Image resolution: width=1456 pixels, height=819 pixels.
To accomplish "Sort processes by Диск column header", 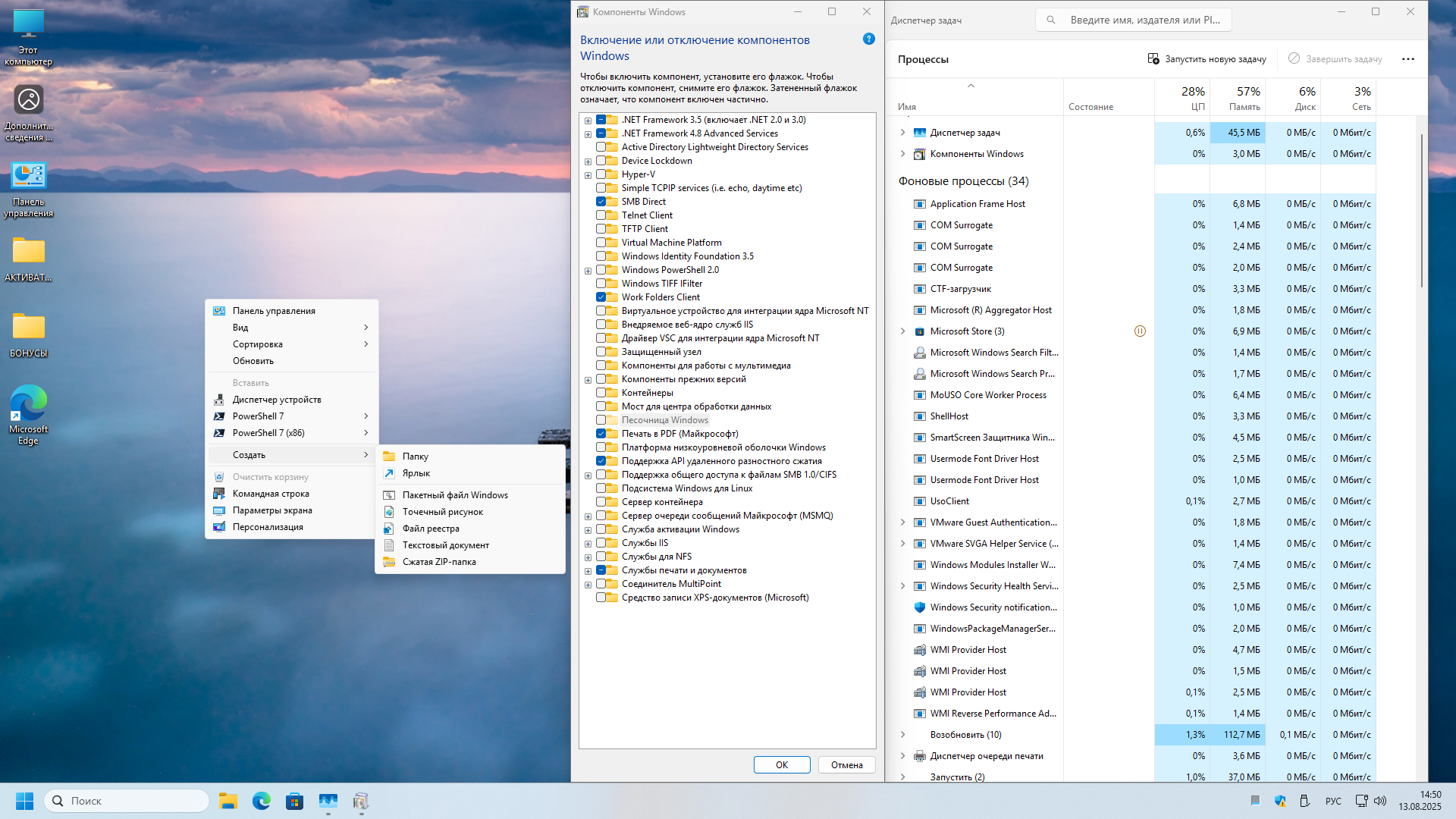I will point(1293,98).
